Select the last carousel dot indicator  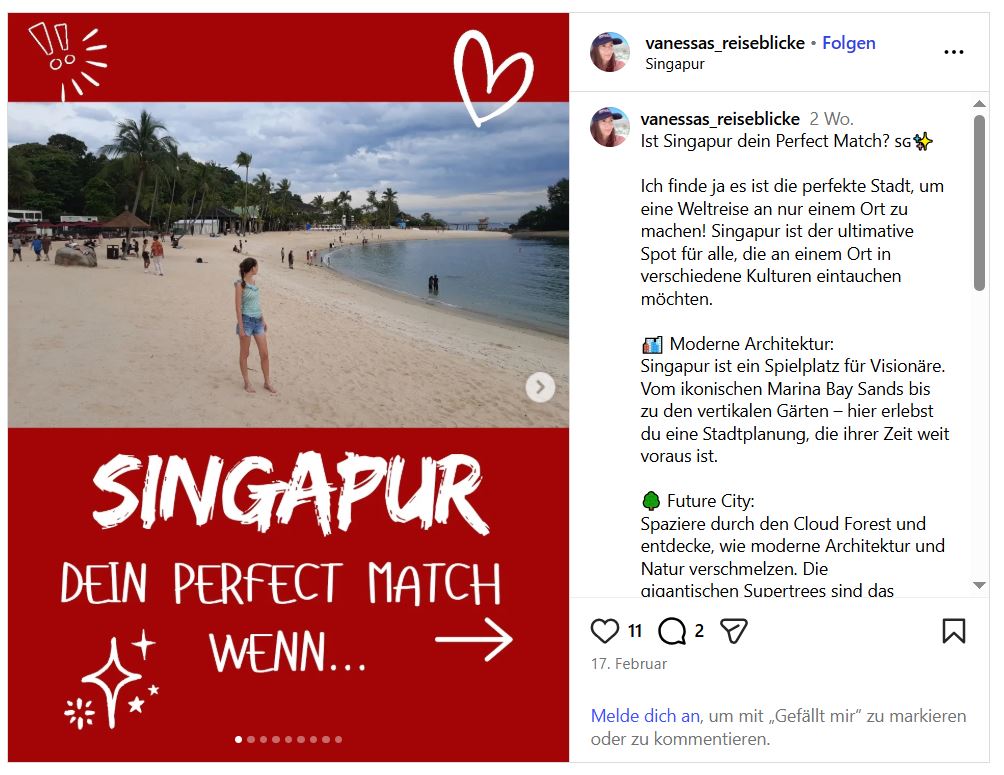tap(338, 739)
